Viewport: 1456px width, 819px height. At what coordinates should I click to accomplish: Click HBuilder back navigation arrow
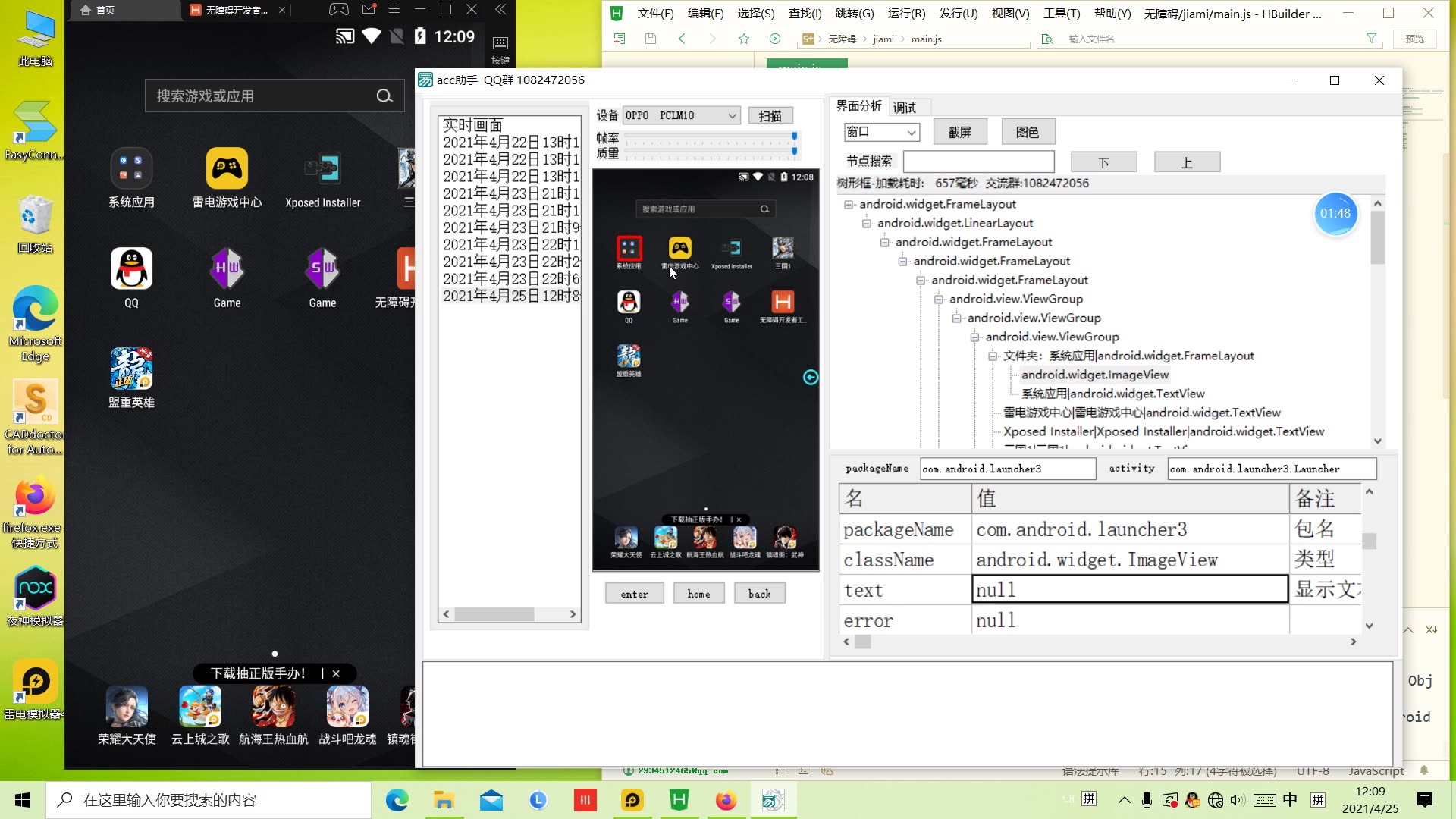[682, 39]
